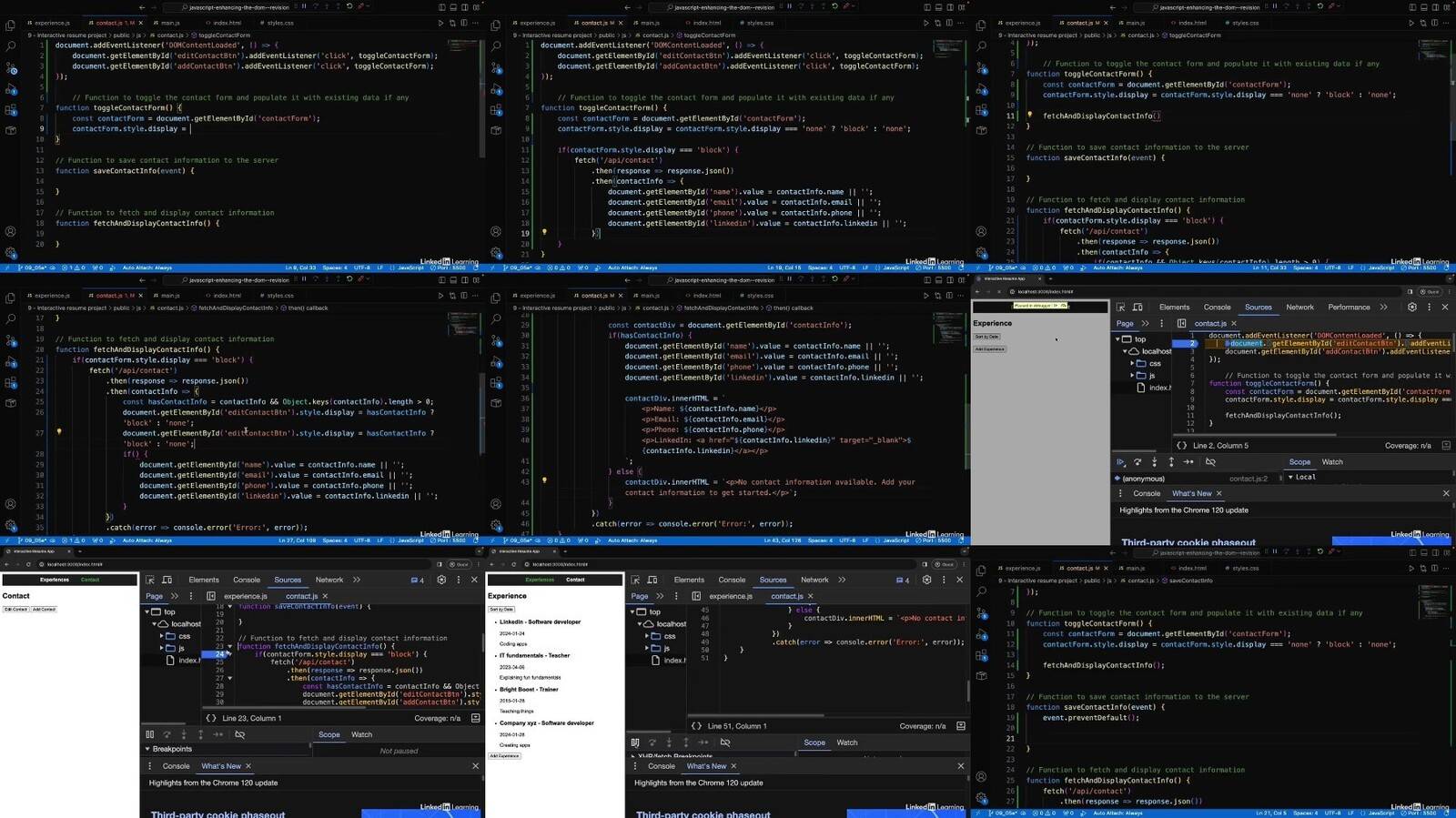
Task: Deactivate breakpoints in the bottom-left DevTools debugger
Action: pyautogui.click(x=240, y=734)
